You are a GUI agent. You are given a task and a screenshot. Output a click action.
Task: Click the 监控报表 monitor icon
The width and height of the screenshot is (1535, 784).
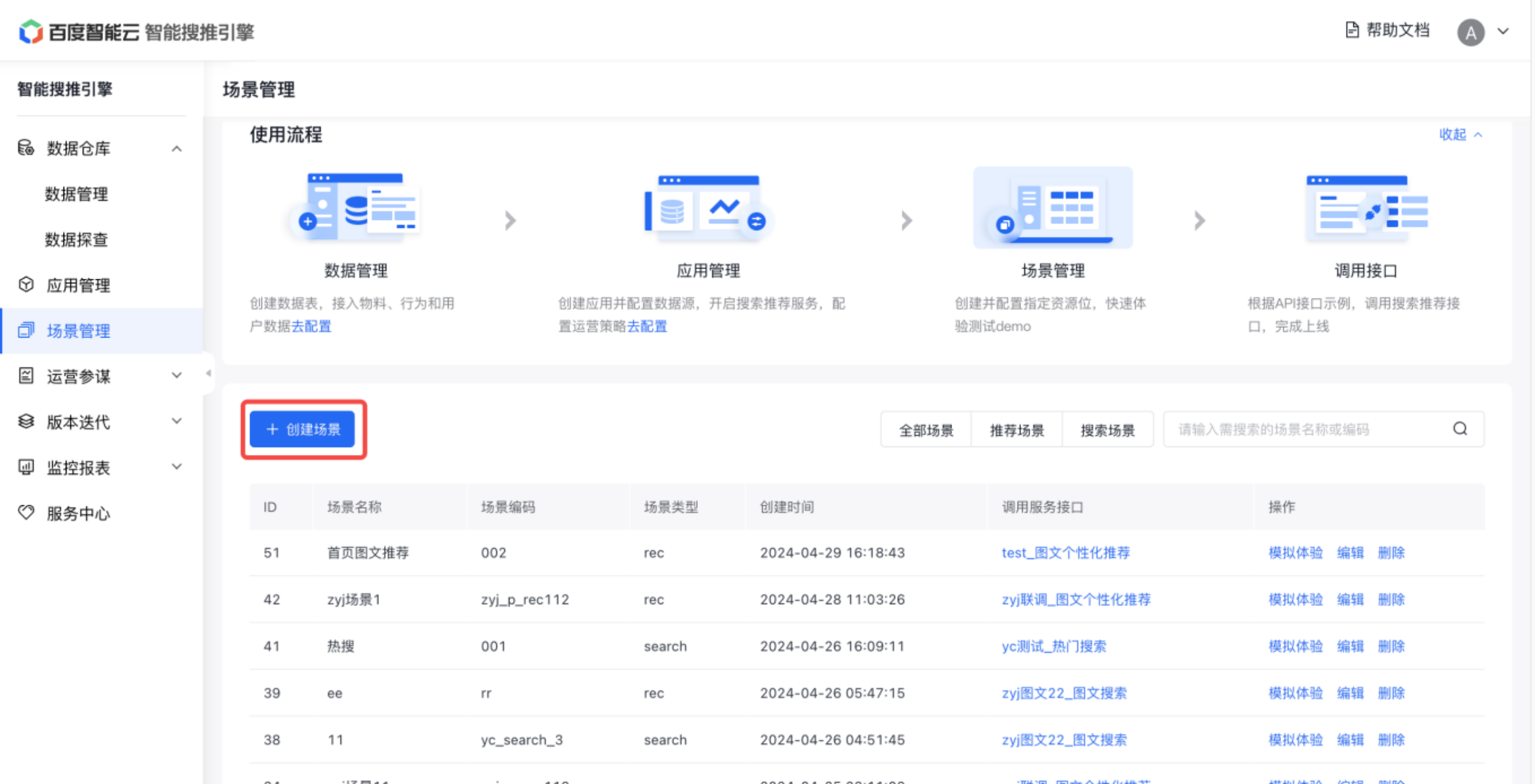[26, 467]
